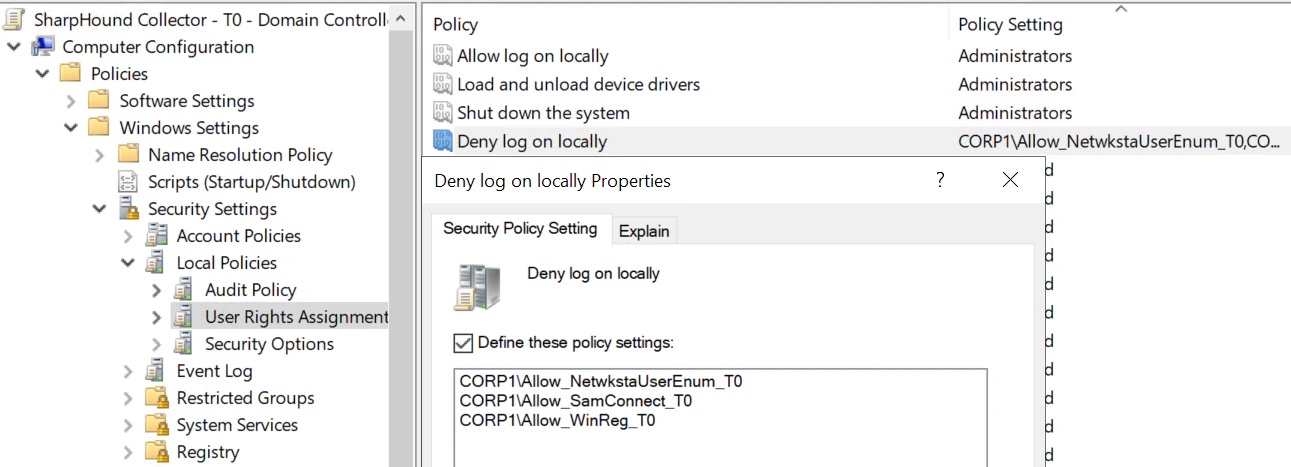
Task: Click the tree pane scroll-up arrow
Action: pos(400,19)
